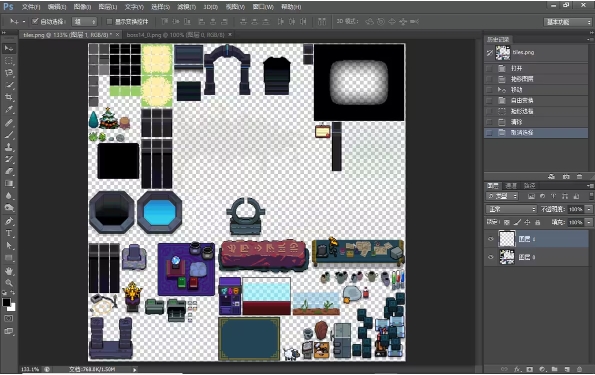
Task: Select the Lasso tool
Action: (x=9, y=73)
